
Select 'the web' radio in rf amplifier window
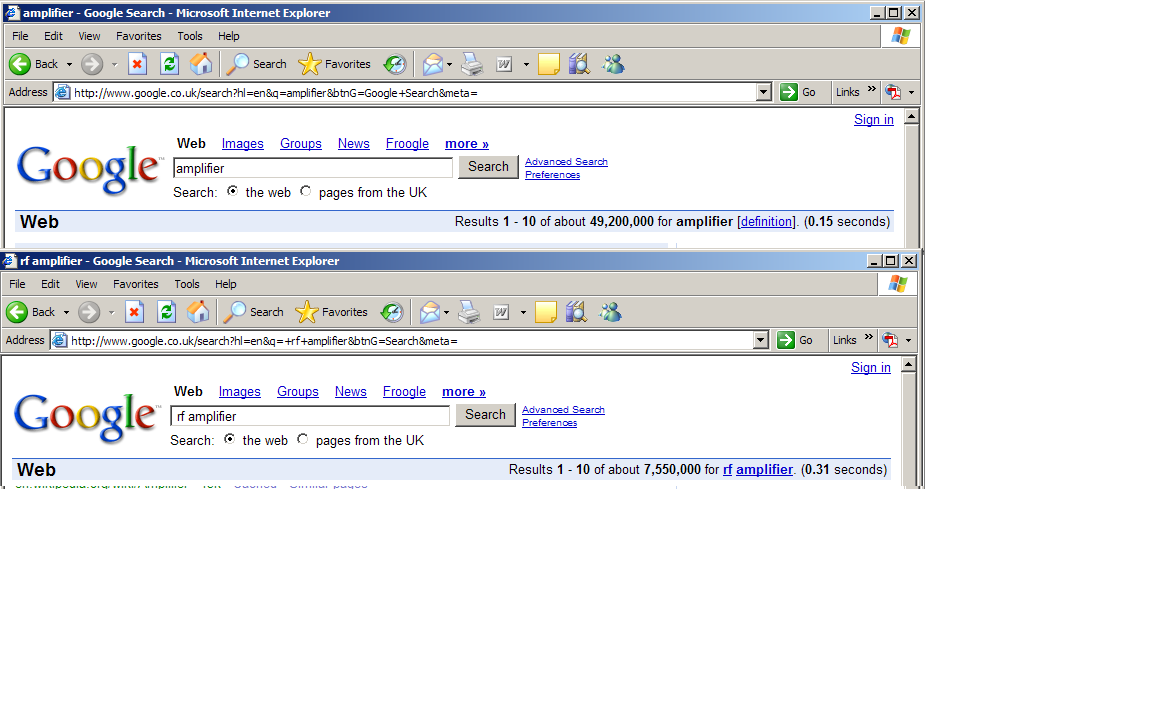tap(229, 439)
